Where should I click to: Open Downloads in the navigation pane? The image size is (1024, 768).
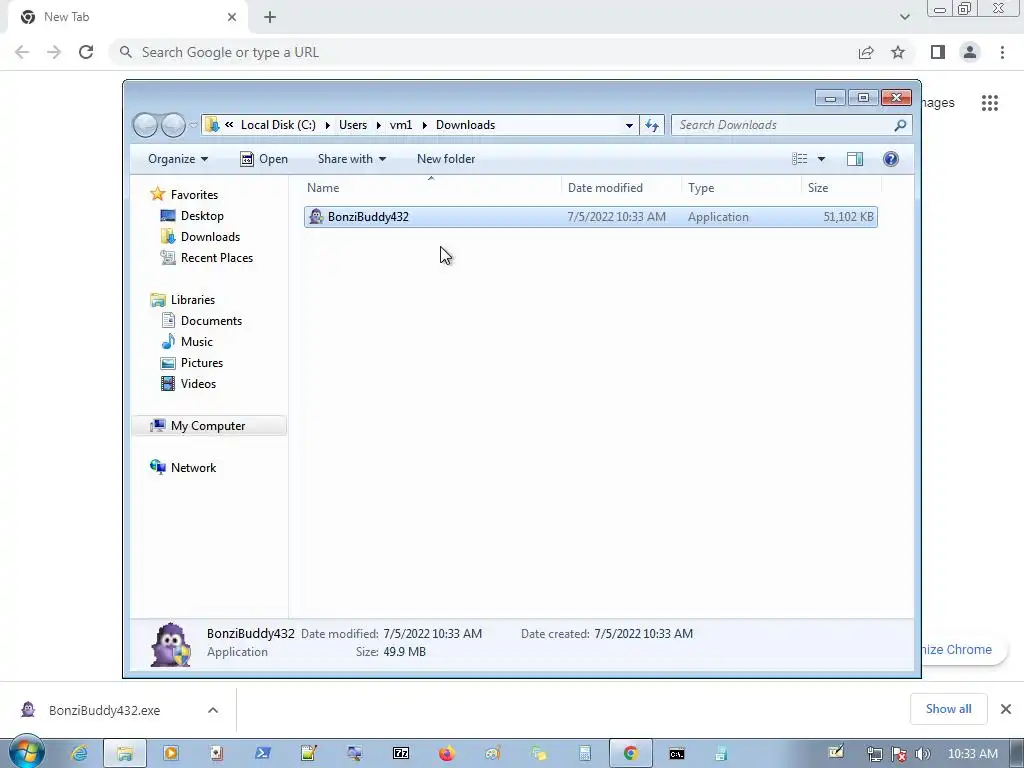210,236
